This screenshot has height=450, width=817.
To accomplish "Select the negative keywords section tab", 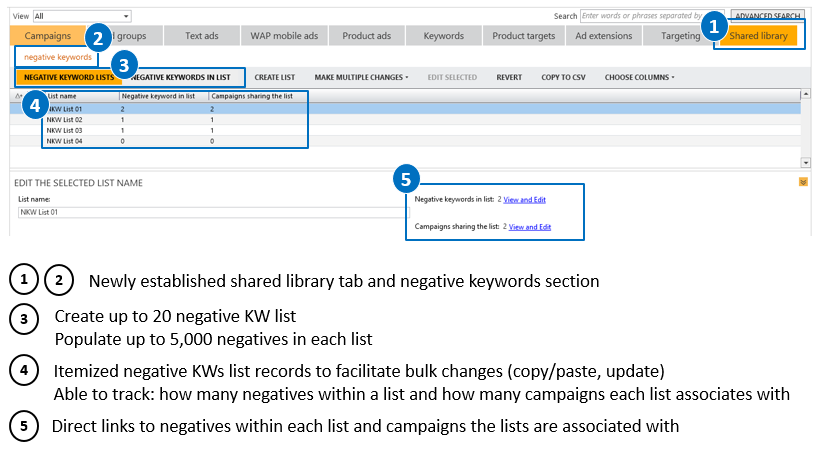I will (57, 57).
